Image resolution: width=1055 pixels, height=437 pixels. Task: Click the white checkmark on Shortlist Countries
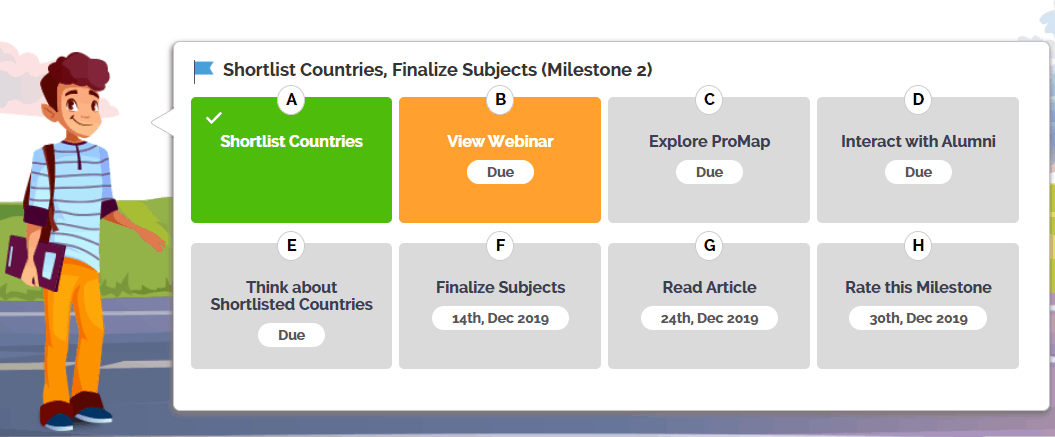pyautogui.click(x=214, y=118)
